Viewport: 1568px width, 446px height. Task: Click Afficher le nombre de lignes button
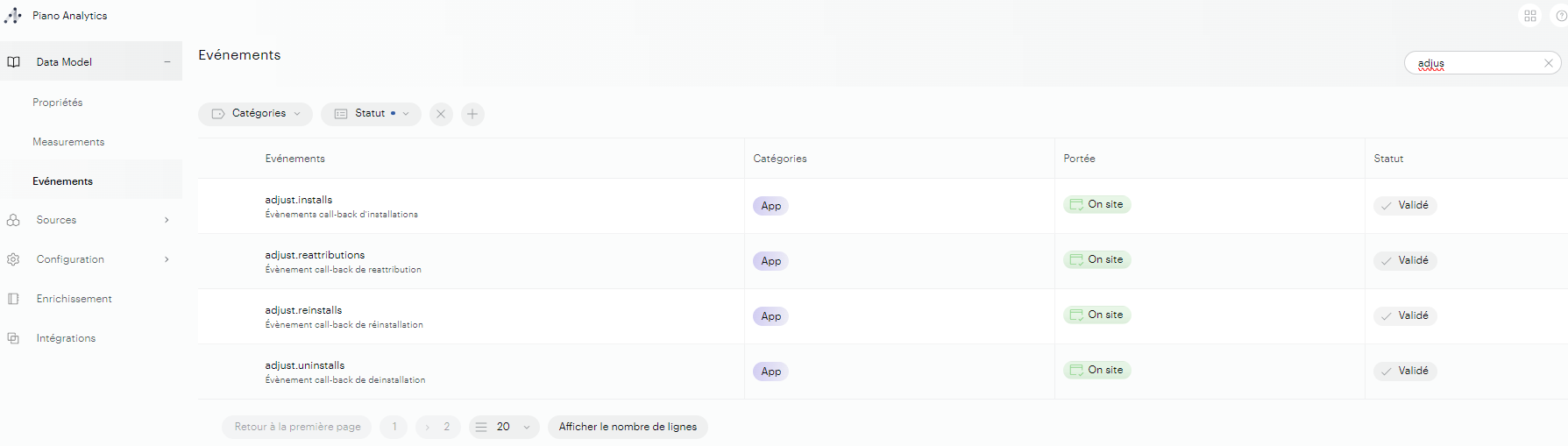pos(628,427)
